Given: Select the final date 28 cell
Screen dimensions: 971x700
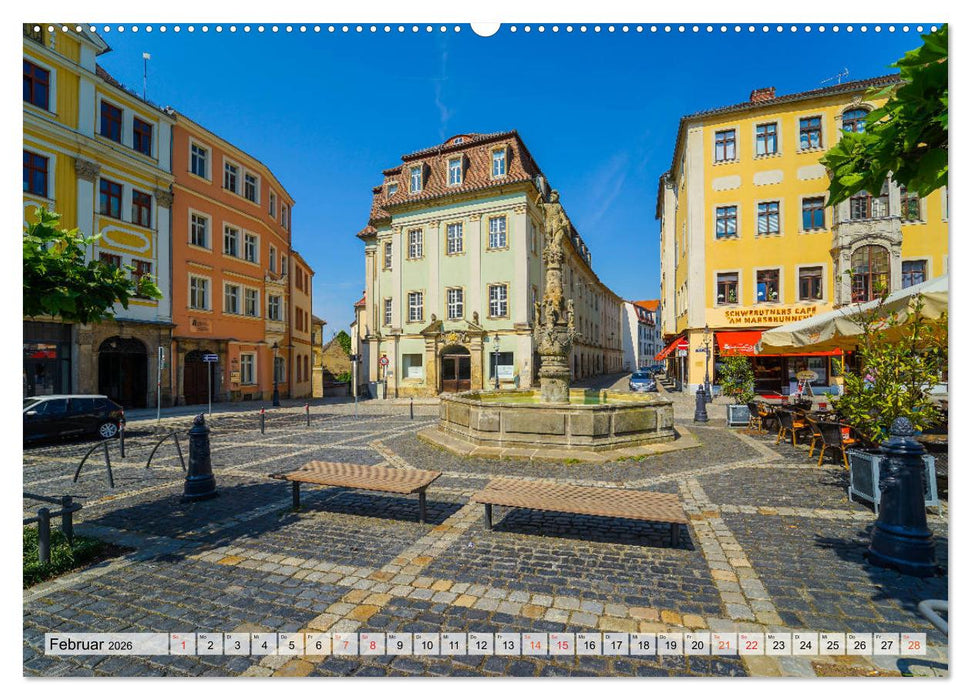Looking at the screenshot, I should click(x=912, y=647).
